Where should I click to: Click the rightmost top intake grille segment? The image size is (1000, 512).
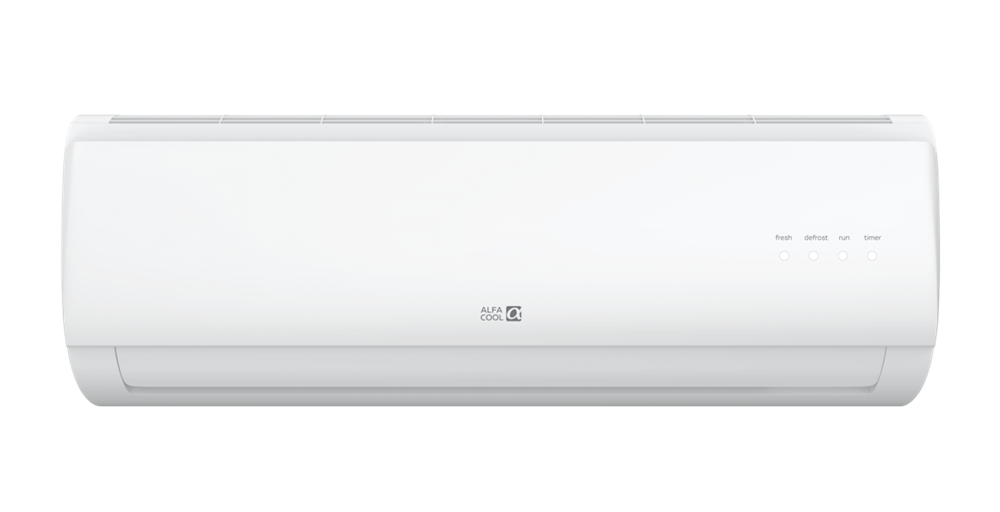tap(821, 120)
